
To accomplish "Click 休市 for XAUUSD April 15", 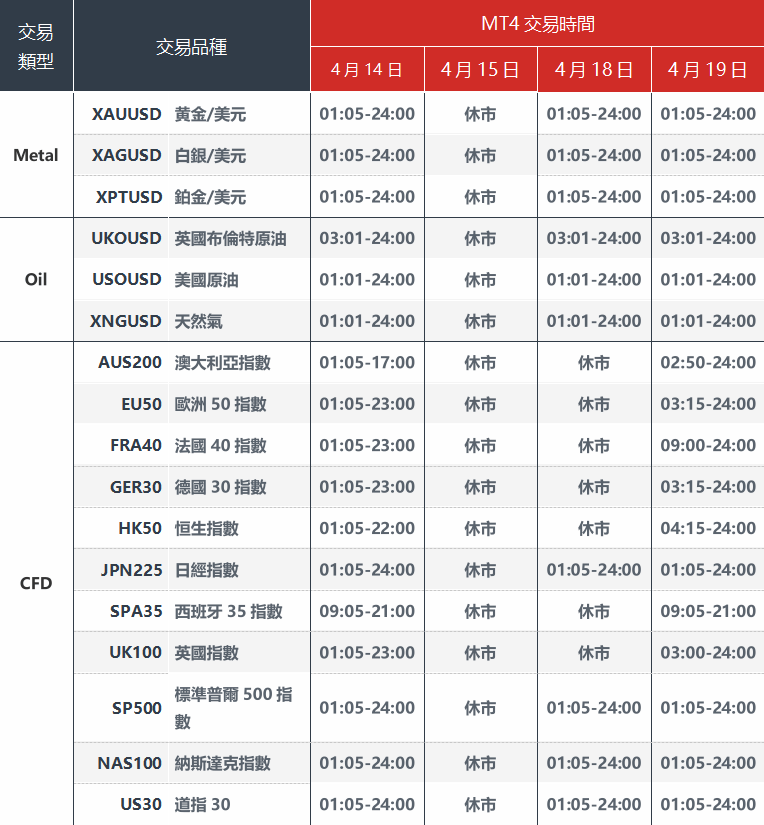I will [480, 114].
